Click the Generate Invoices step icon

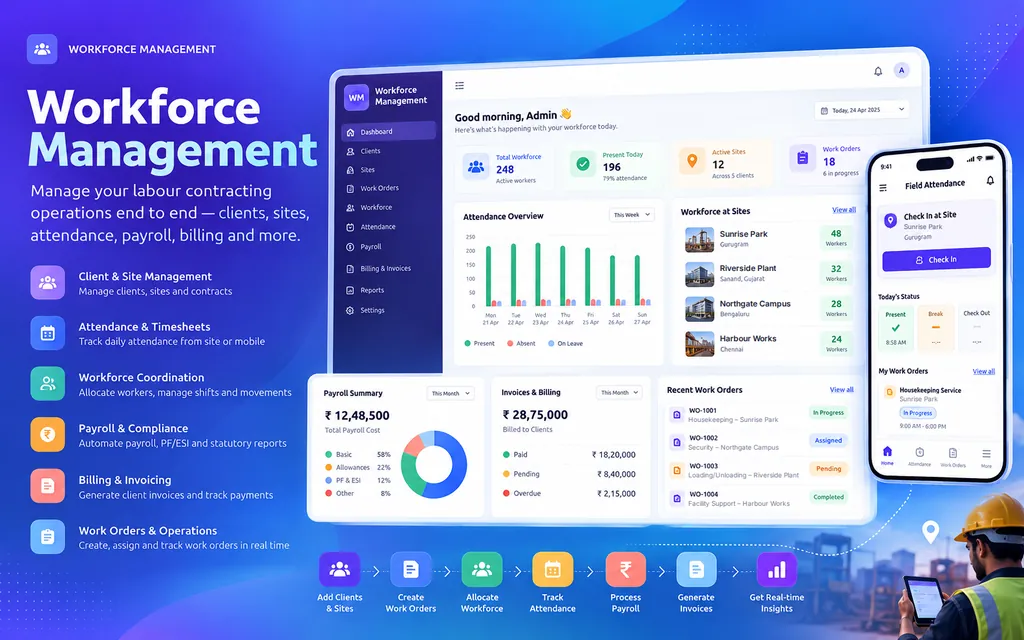click(x=696, y=569)
